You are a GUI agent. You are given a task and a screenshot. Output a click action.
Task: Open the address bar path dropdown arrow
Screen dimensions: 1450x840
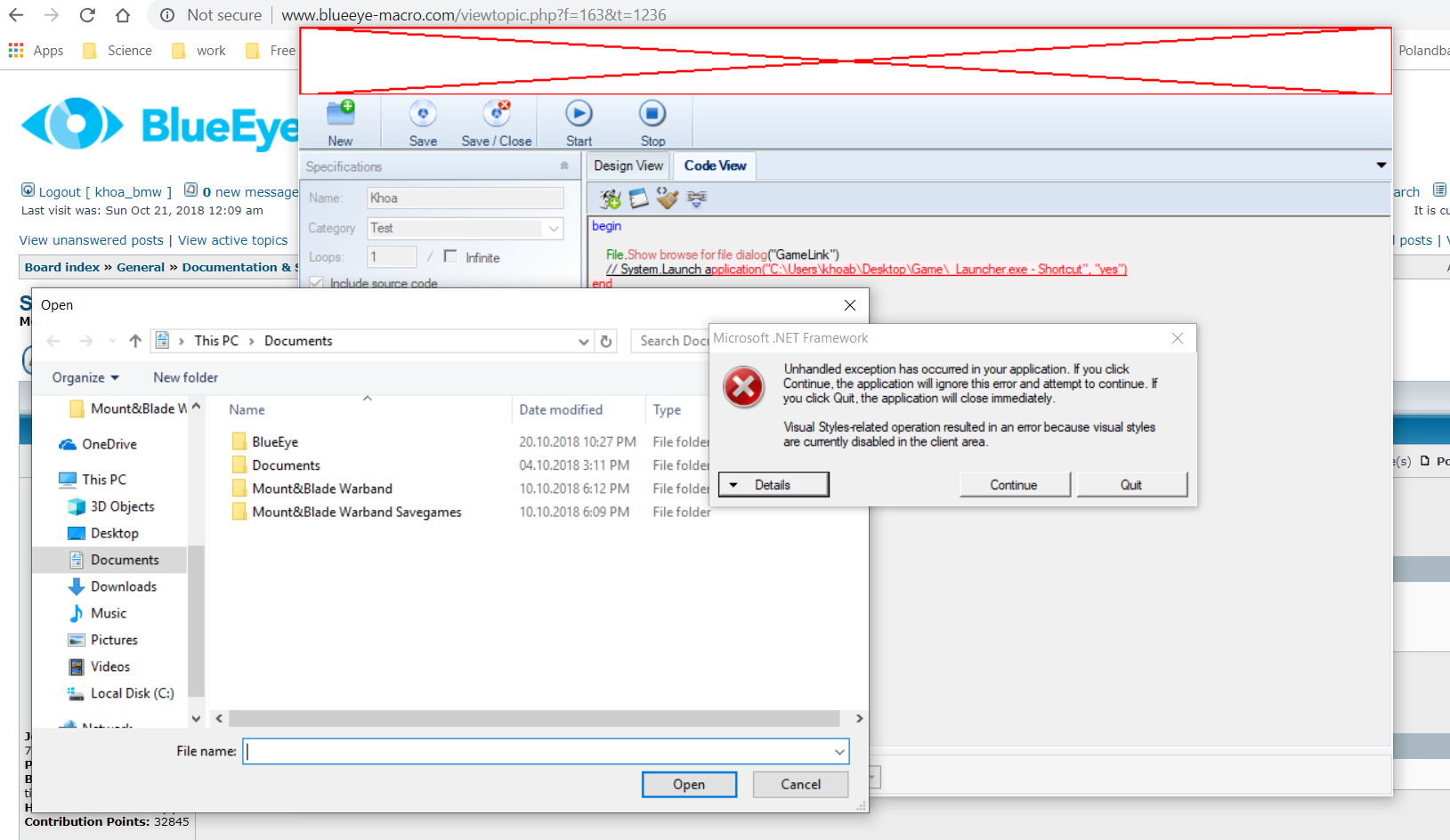click(x=584, y=341)
